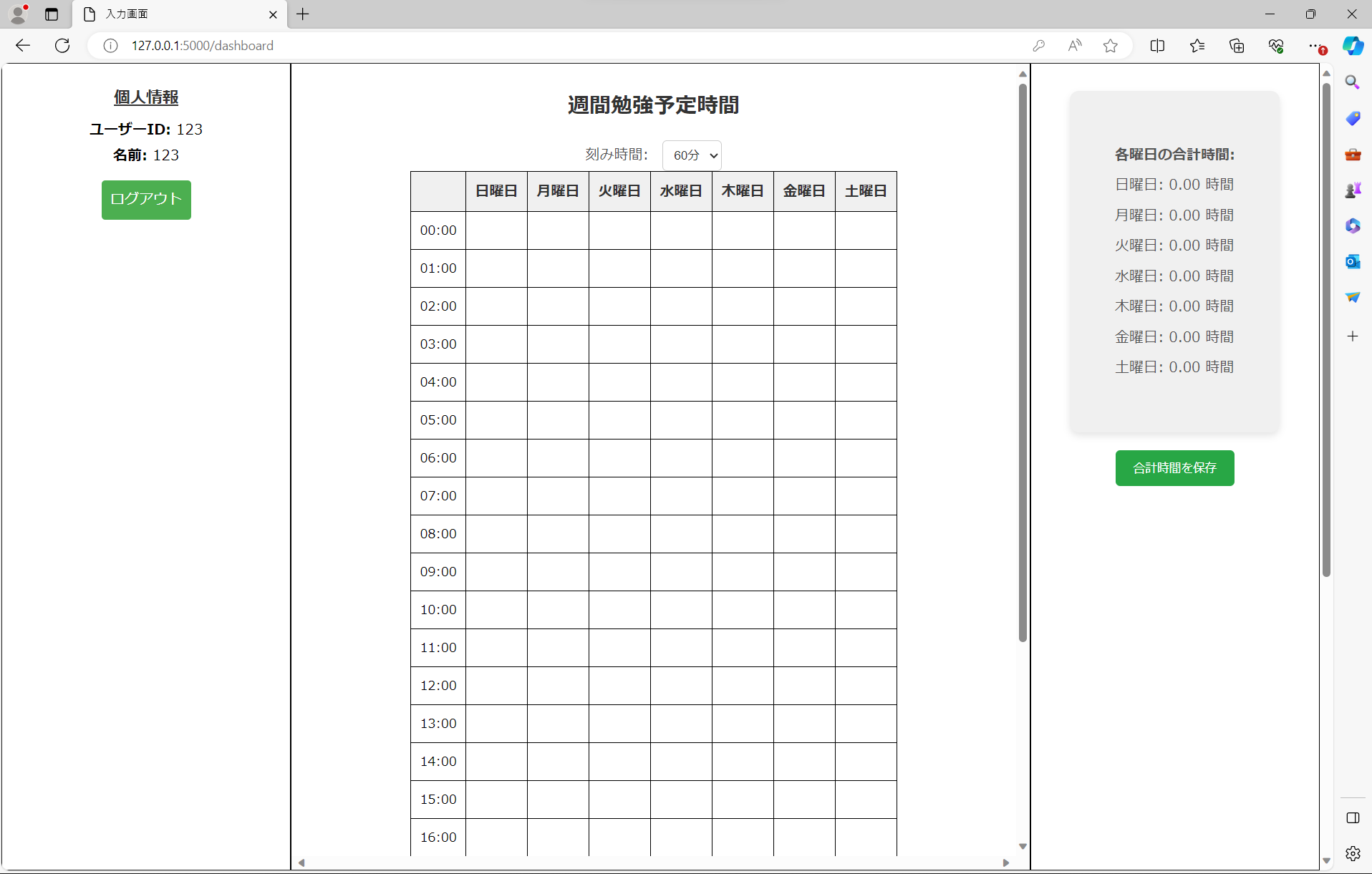This screenshot has height=874, width=1372.
Task: Toggle the 09:00 Wednesday study cell
Action: click(681, 572)
